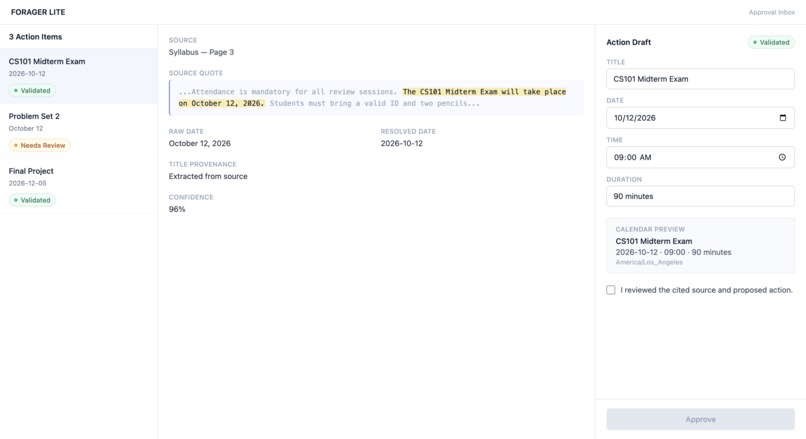Edit the Title field CS101 Midterm Exam
806x439 pixels.
click(x=700, y=79)
